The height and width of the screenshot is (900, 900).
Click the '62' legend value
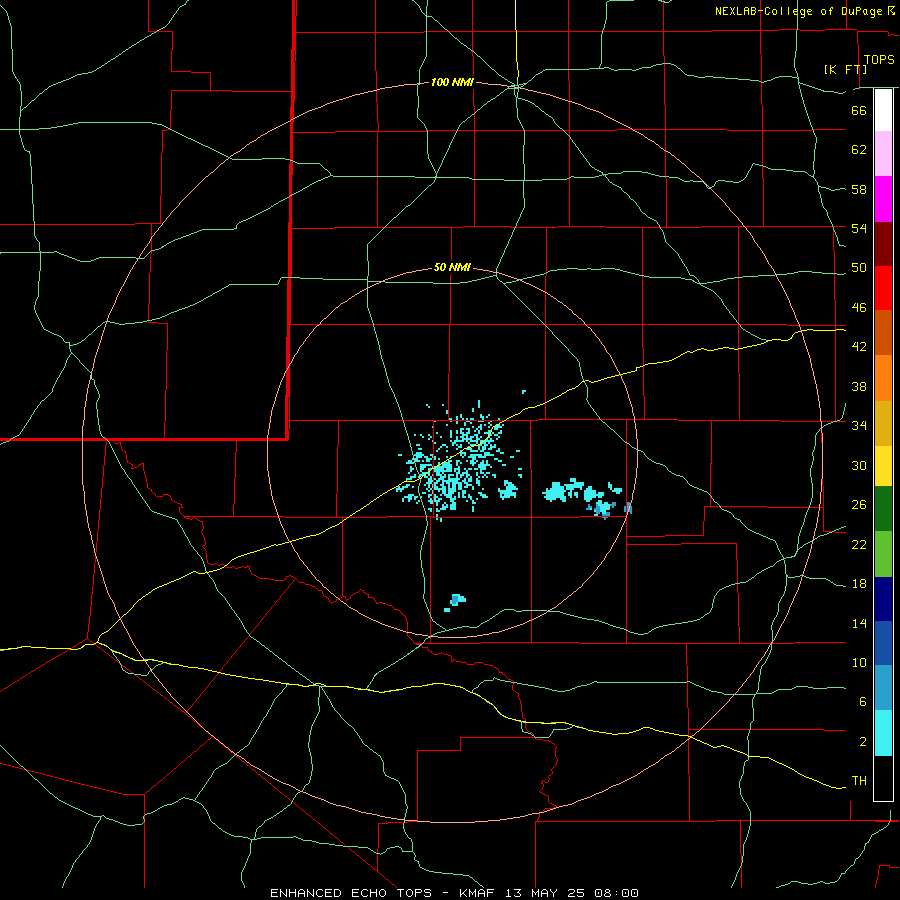[x=859, y=150]
